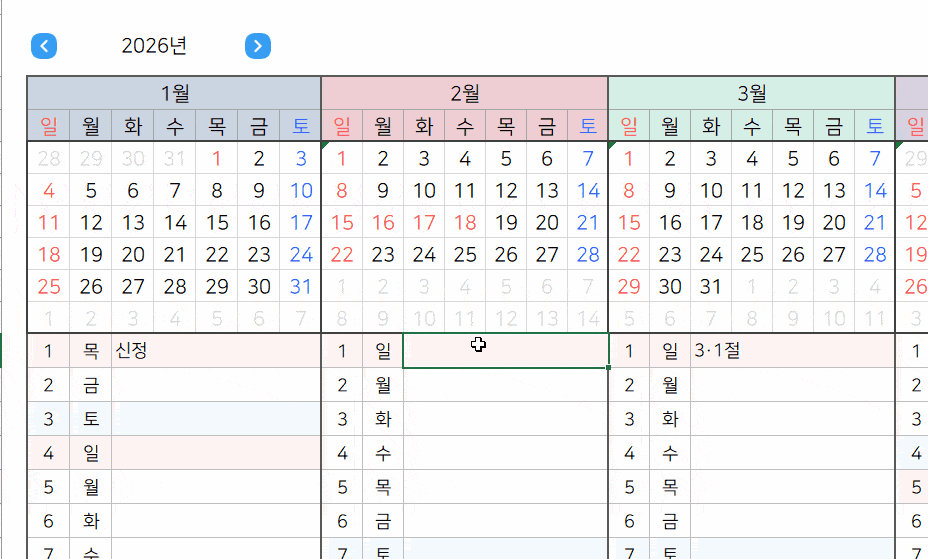Click the 2026년 year label
The image size is (928, 559).
(154, 46)
